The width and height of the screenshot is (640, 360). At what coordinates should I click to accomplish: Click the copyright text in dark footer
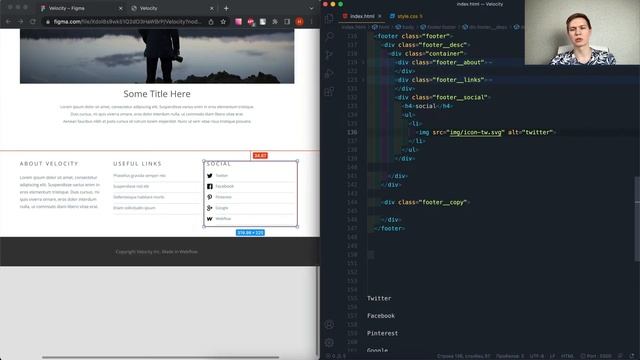(157, 252)
